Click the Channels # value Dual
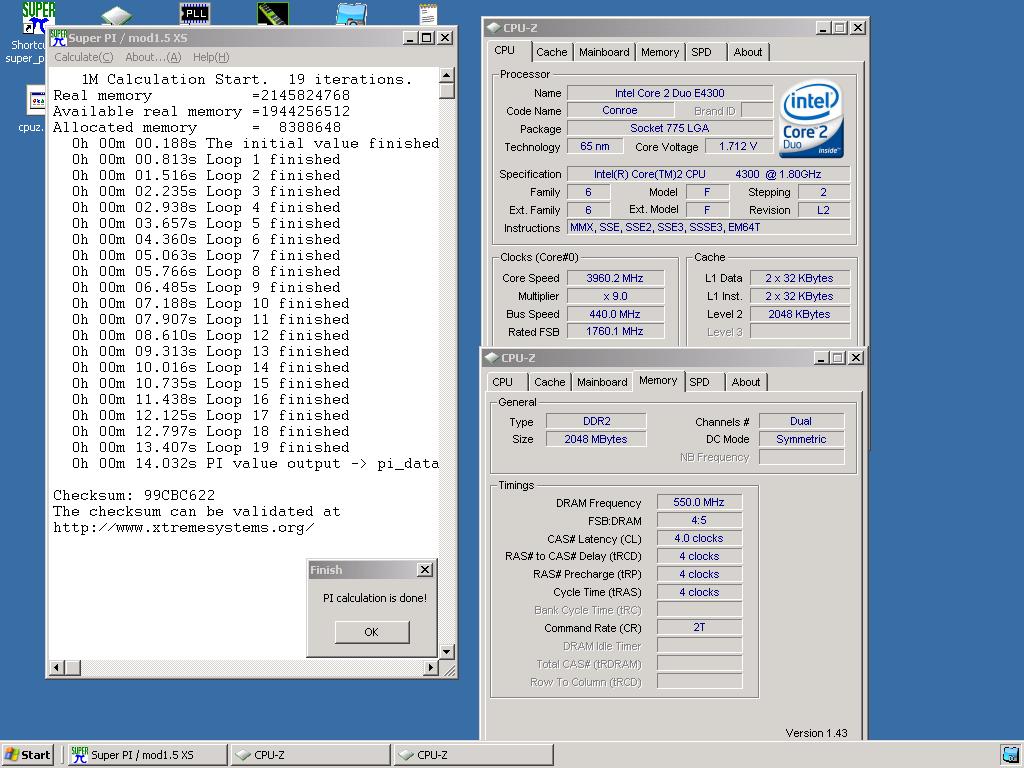Screen dimensions: 1024x768 click(x=801, y=421)
